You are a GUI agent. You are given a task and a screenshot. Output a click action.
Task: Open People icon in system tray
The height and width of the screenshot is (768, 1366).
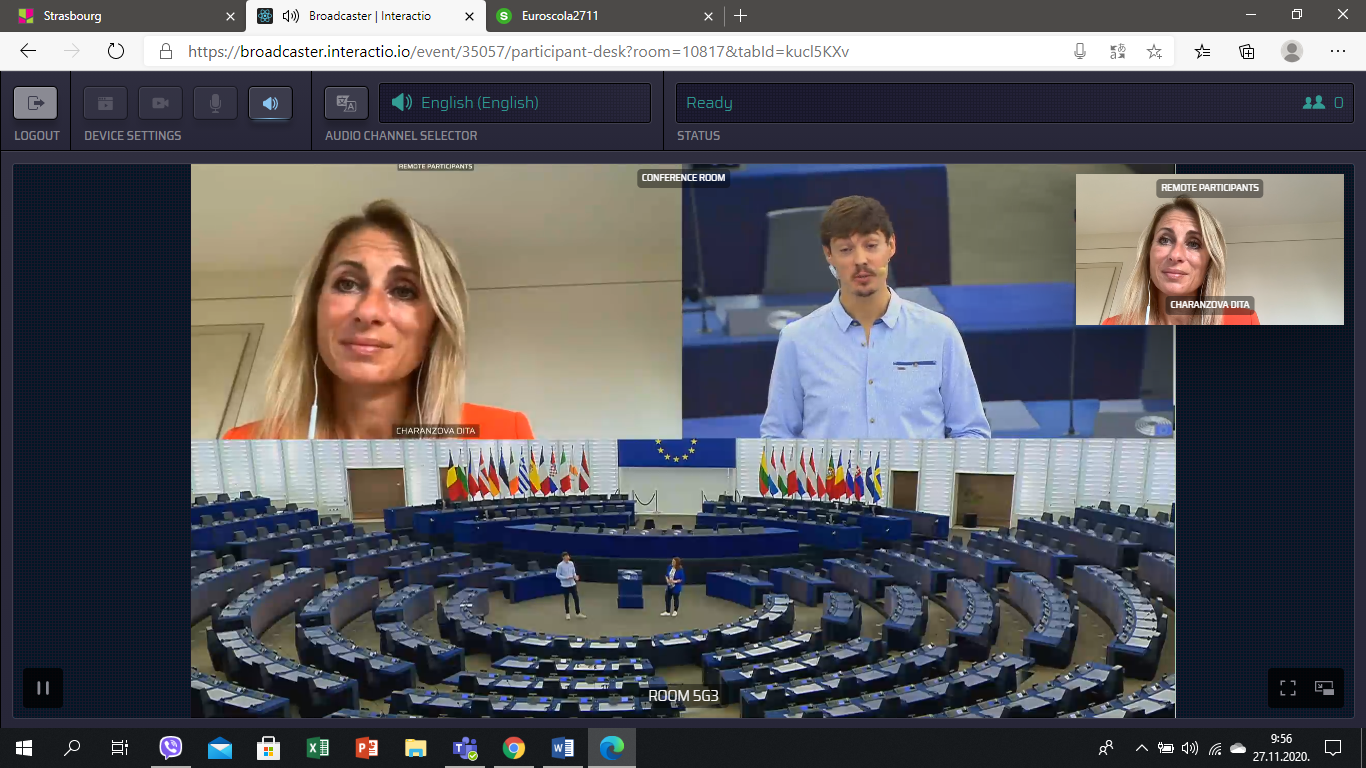(x=1106, y=748)
